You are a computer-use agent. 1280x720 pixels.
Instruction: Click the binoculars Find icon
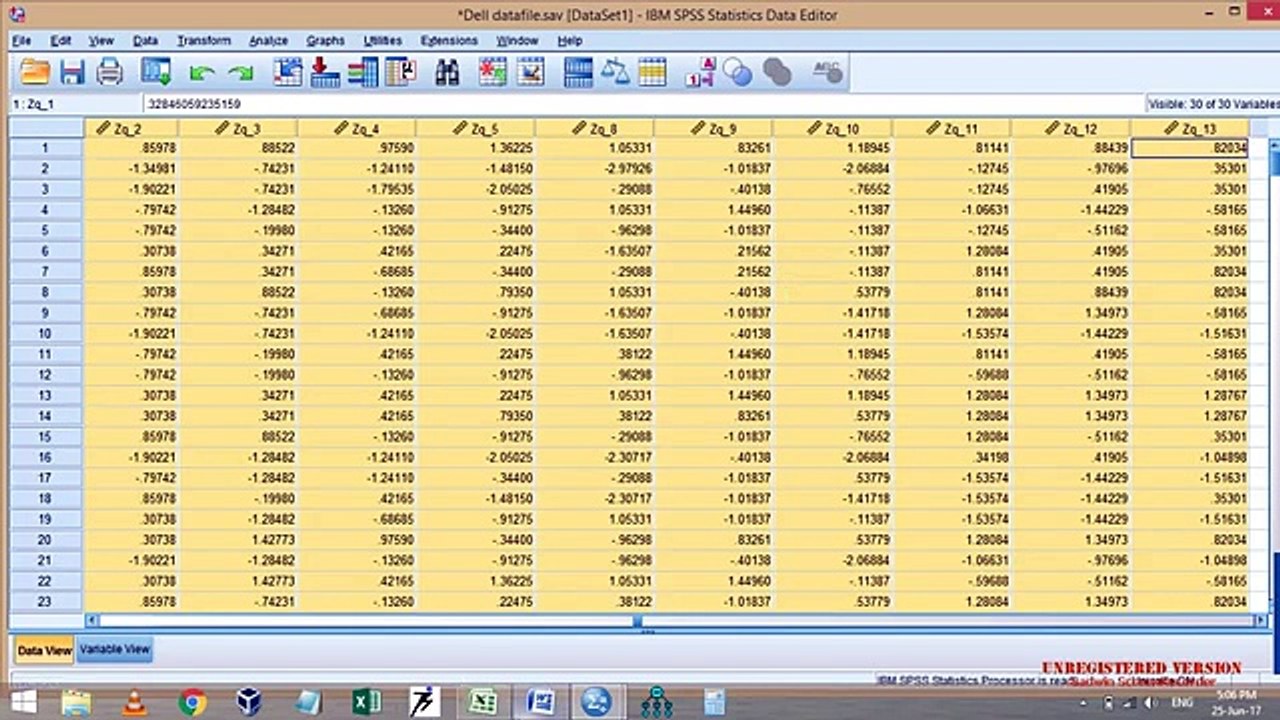tap(447, 72)
